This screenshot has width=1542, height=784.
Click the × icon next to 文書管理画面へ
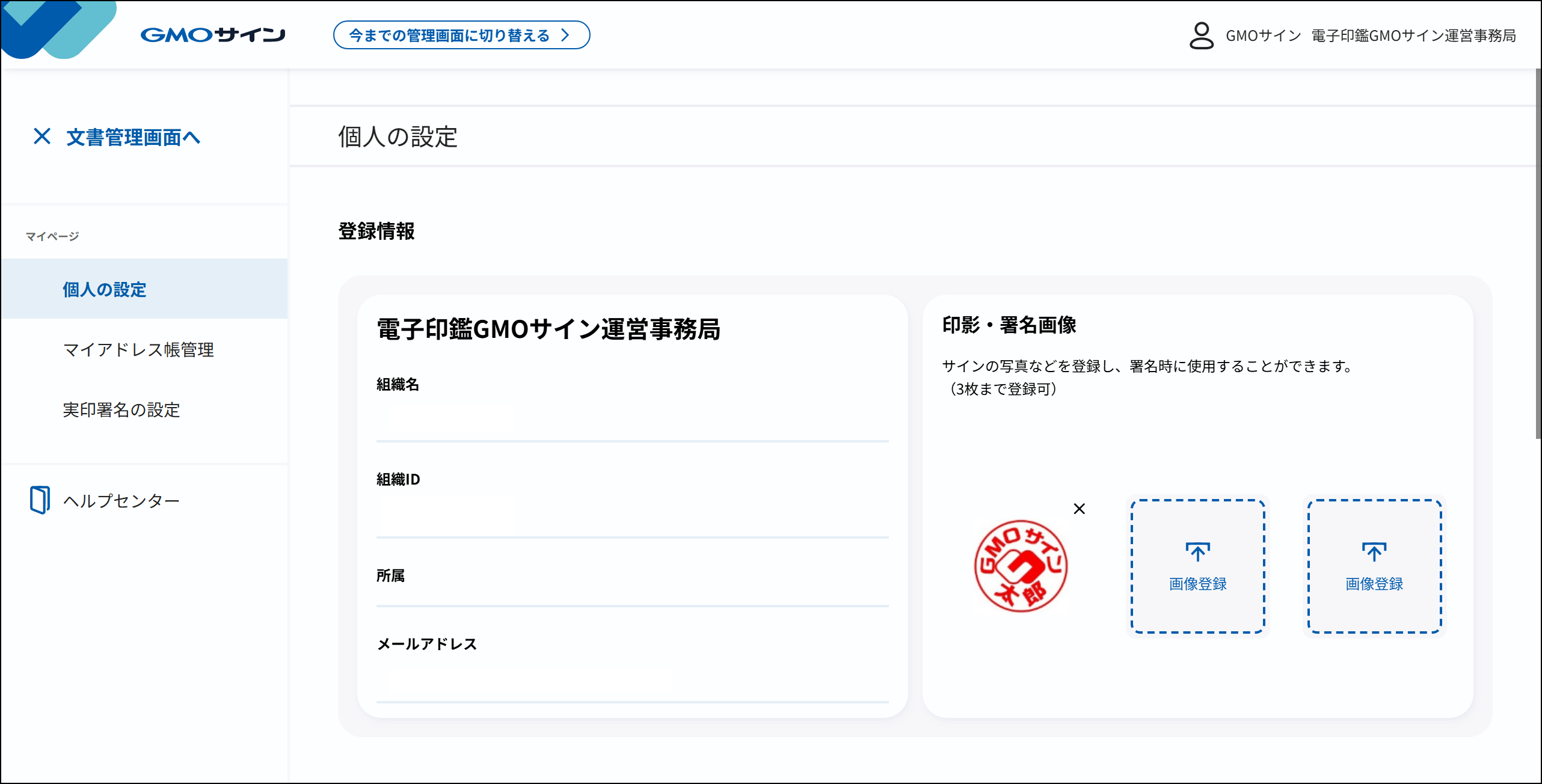(x=42, y=137)
